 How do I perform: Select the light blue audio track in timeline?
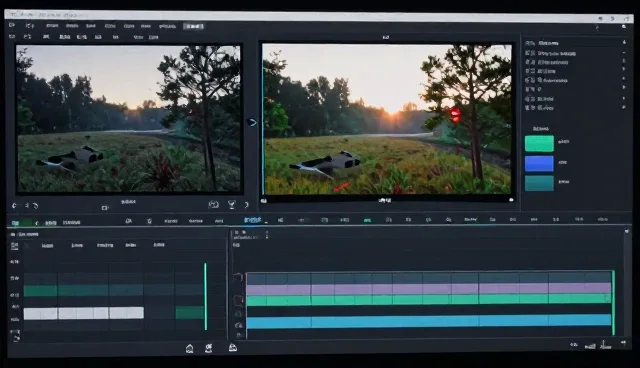(x=429, y=321)
